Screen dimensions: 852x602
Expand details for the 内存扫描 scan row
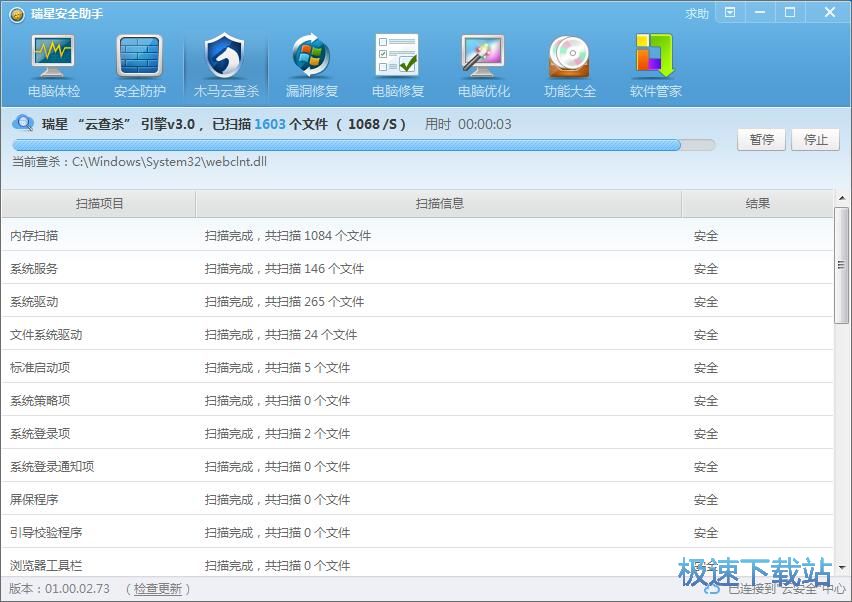tap(100, 234)
